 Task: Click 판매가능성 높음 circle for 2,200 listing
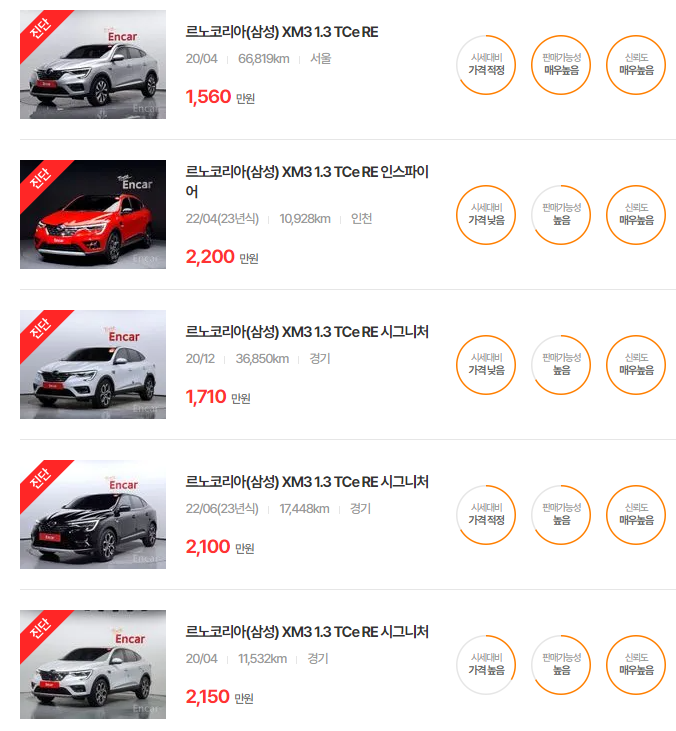561,215
